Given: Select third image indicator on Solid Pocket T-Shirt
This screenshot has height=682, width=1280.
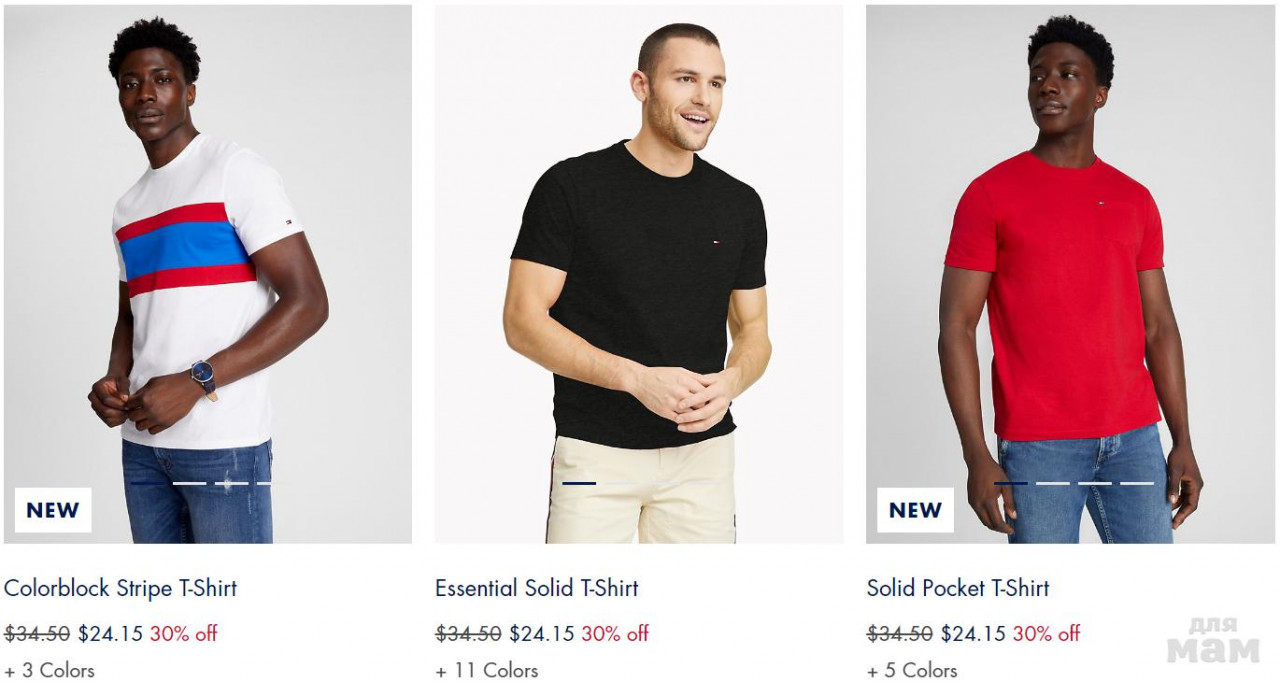Looking at the screenshot, I should (x=1095, y=483).
